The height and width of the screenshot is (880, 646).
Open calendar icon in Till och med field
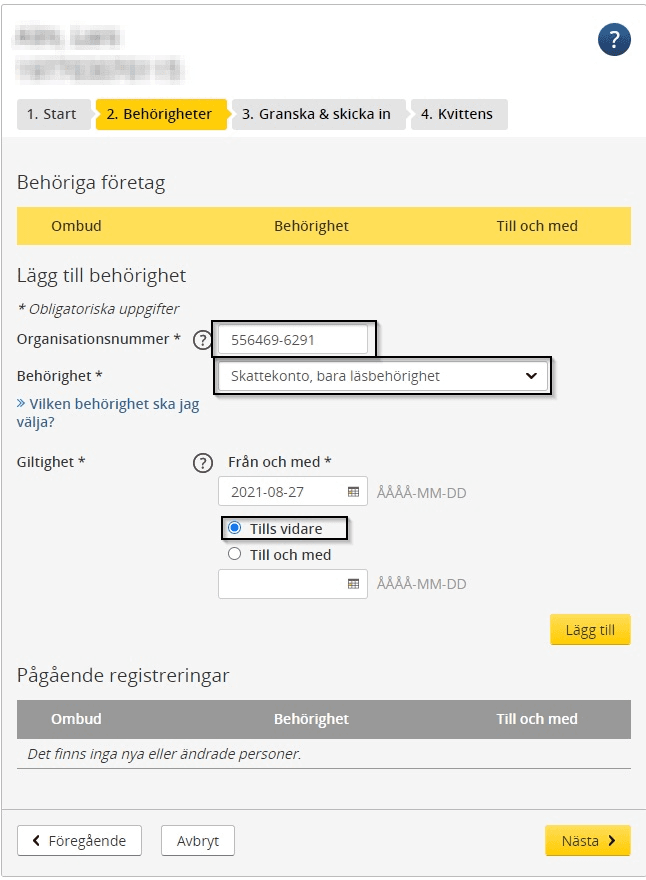[x=353, y=584]
